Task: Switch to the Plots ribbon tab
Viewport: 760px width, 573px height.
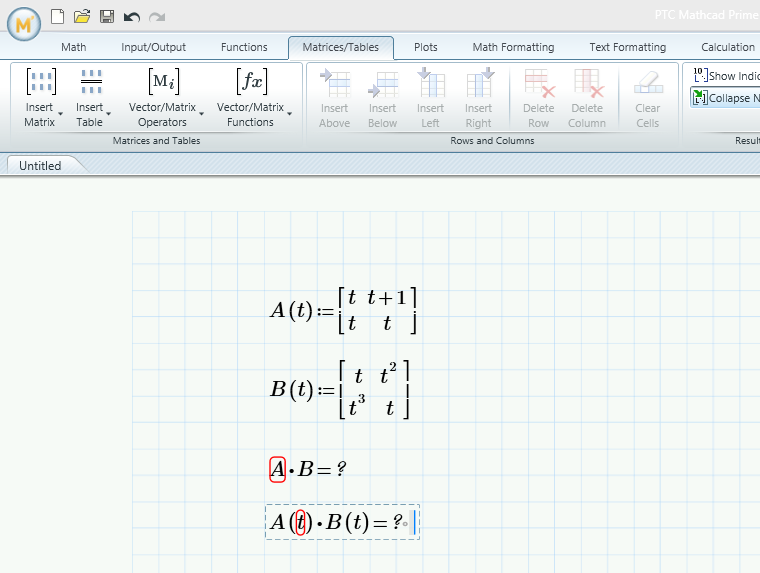Action: click(426, 47)
